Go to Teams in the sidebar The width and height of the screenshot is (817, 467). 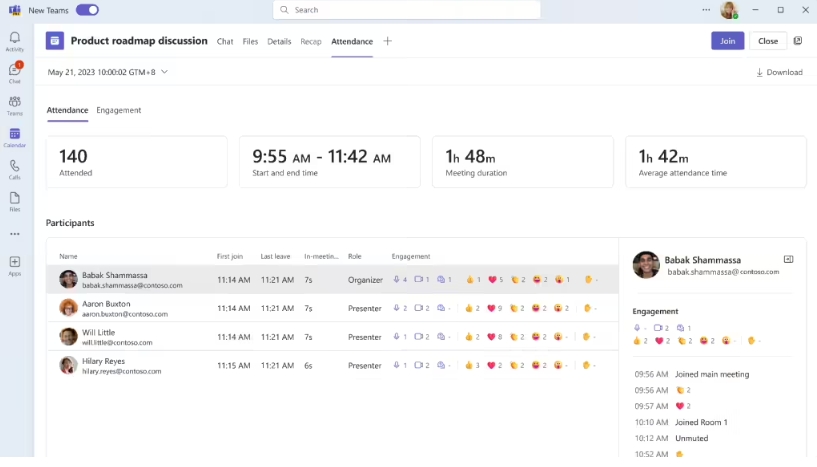[x=14, y=104]
